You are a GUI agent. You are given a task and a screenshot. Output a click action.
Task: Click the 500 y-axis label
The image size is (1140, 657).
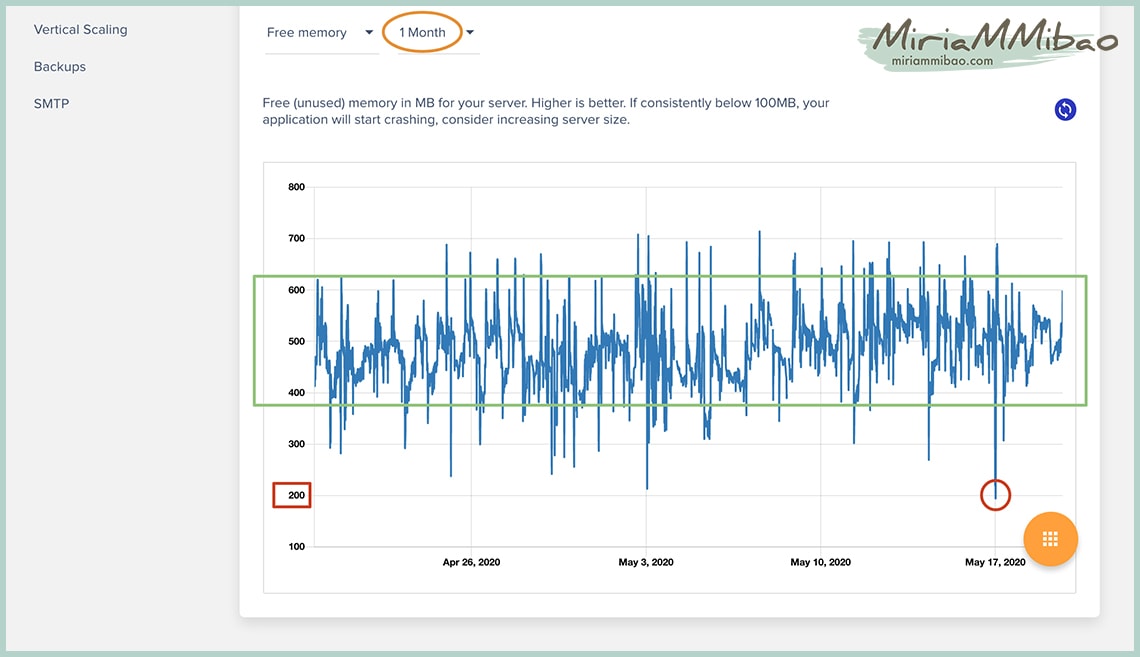point(297,341)
